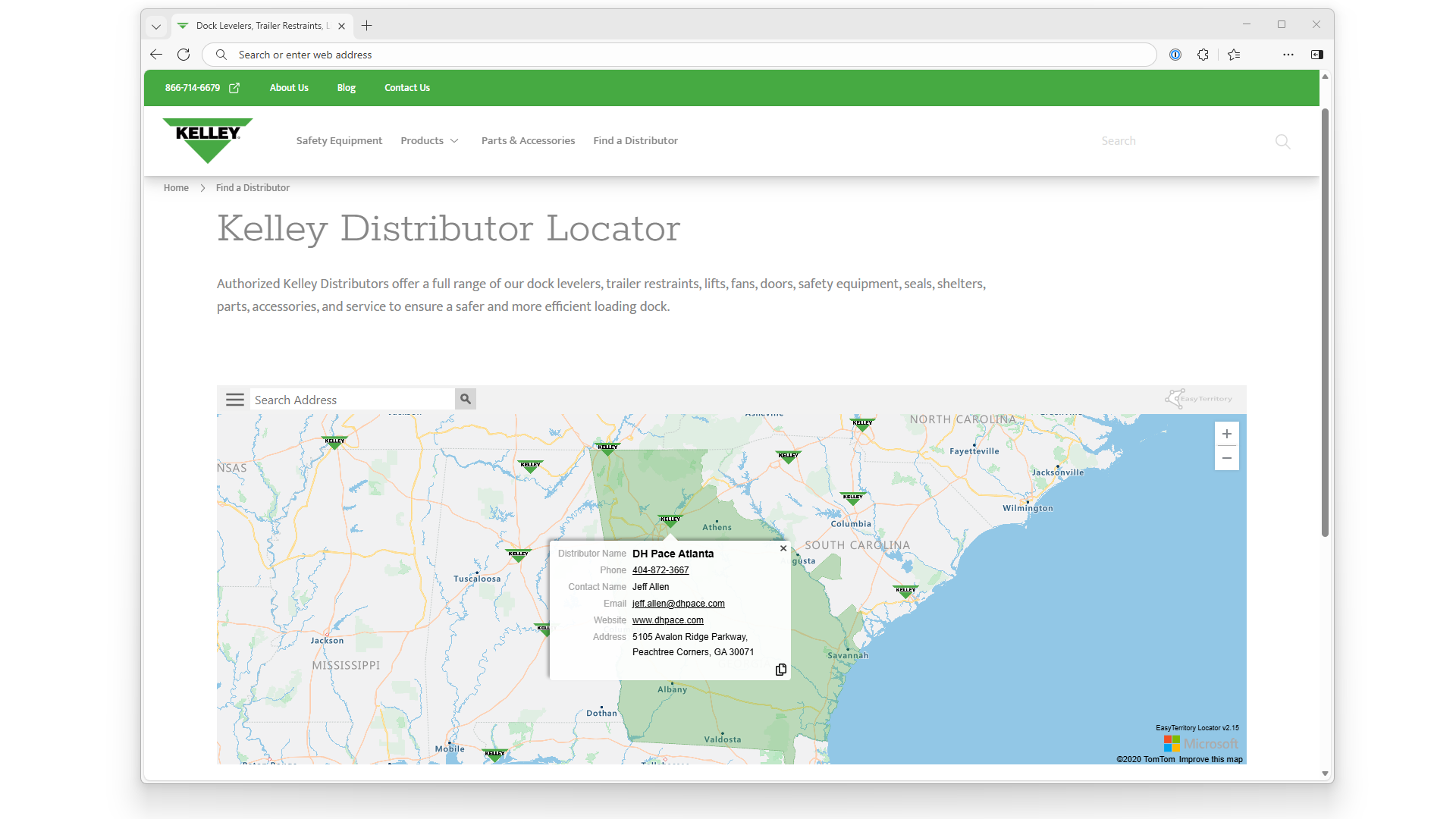The image size is (1456, 819).
Task: Zoom in on the map
Action: [1226, 434]
